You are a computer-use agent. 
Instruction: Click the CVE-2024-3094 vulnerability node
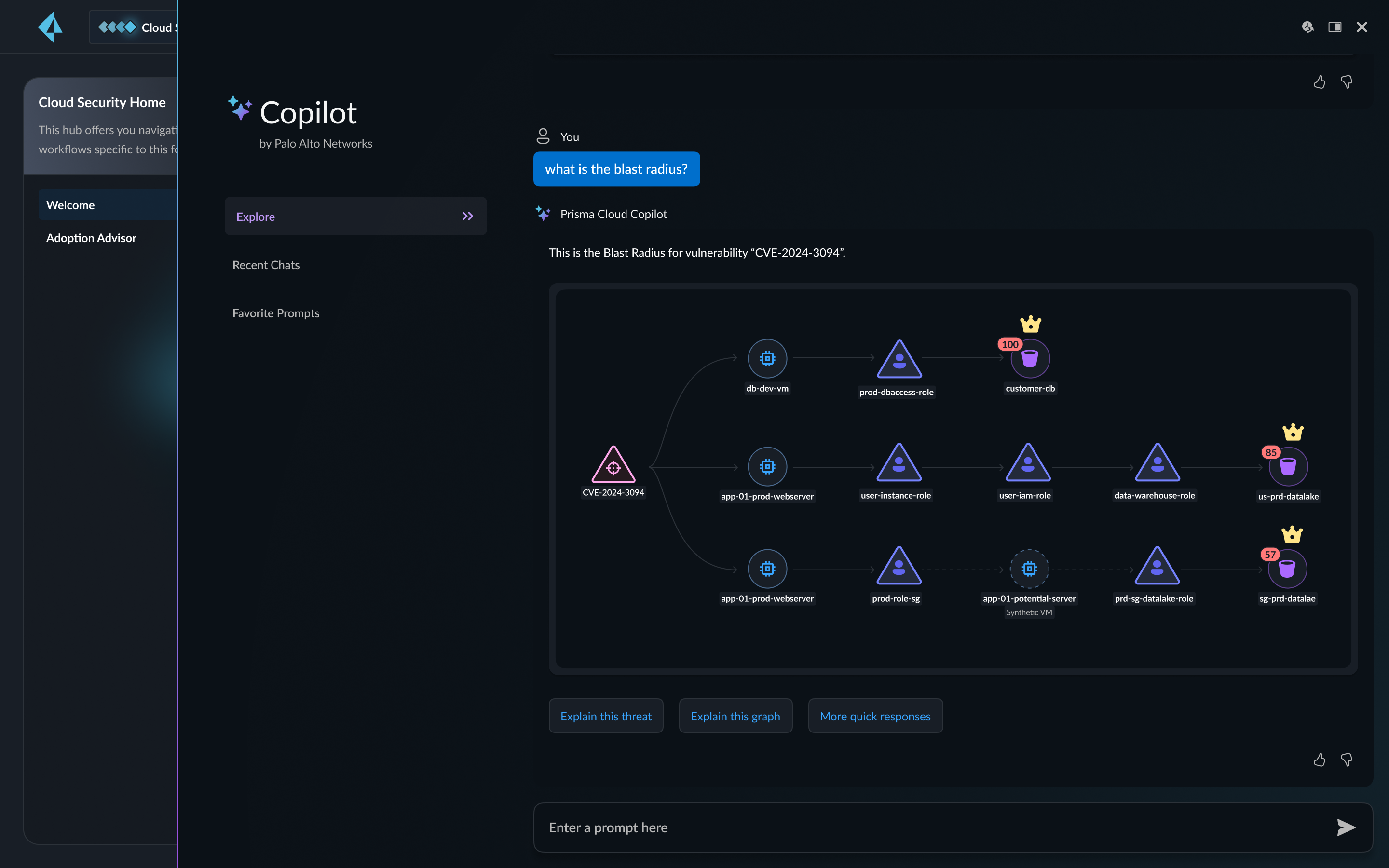point(613,465)
